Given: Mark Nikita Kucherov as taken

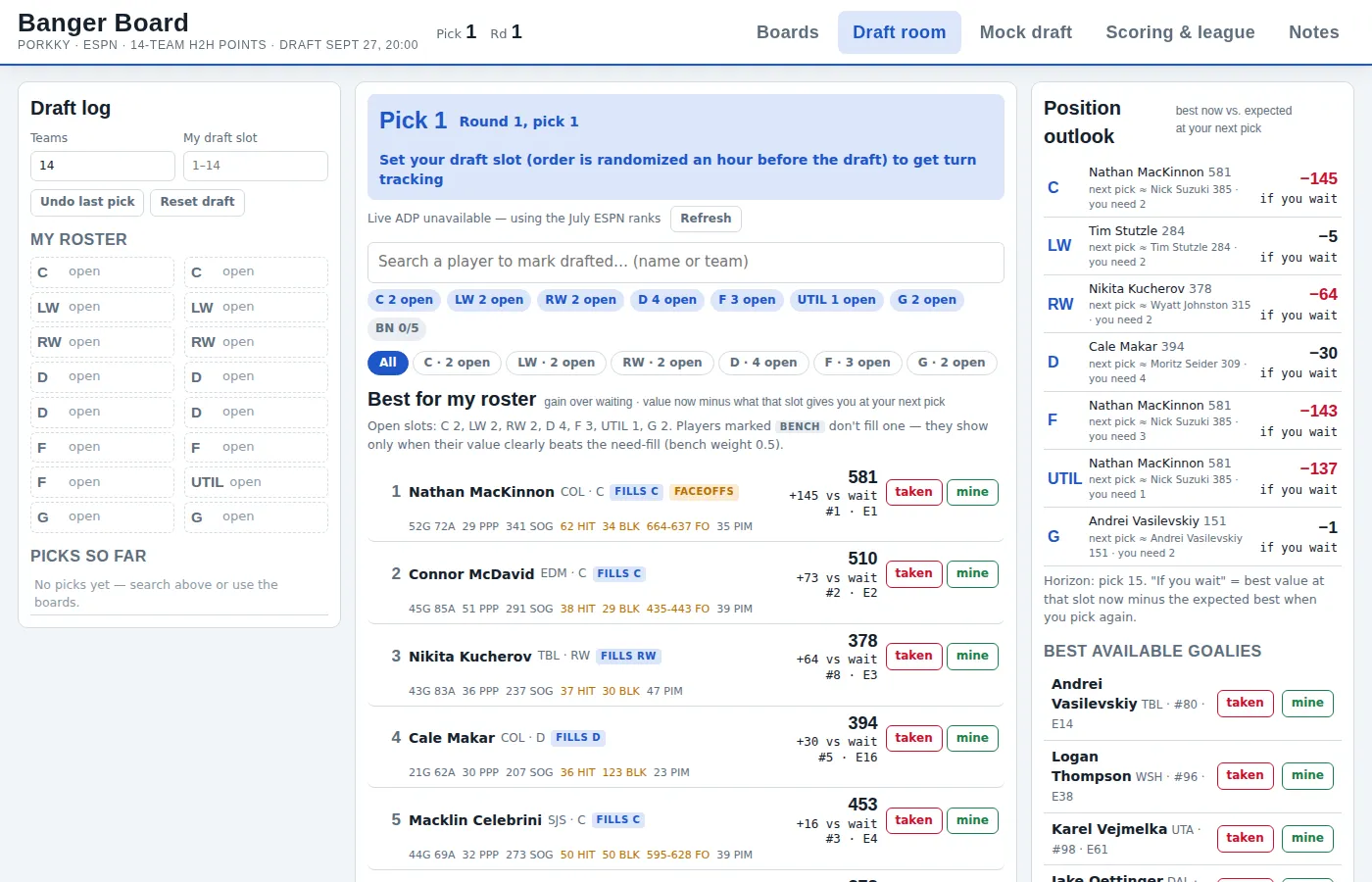Looking at the screenshot, I should 913,656.
